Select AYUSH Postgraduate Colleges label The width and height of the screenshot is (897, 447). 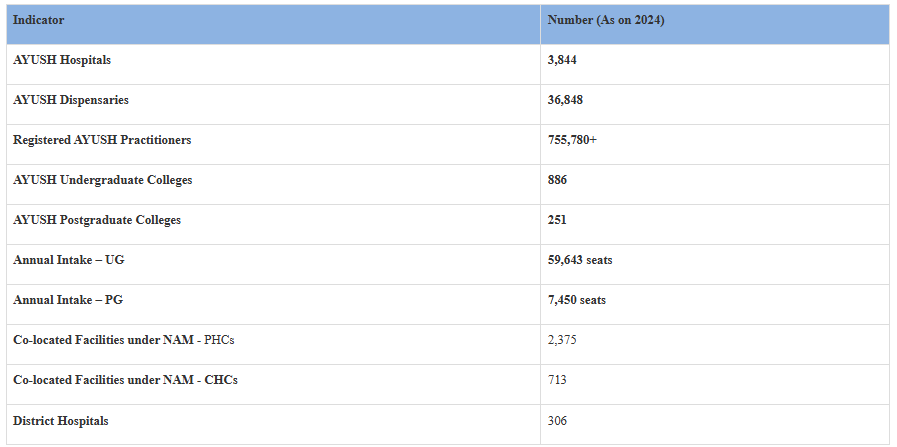(x=97, y=220)
